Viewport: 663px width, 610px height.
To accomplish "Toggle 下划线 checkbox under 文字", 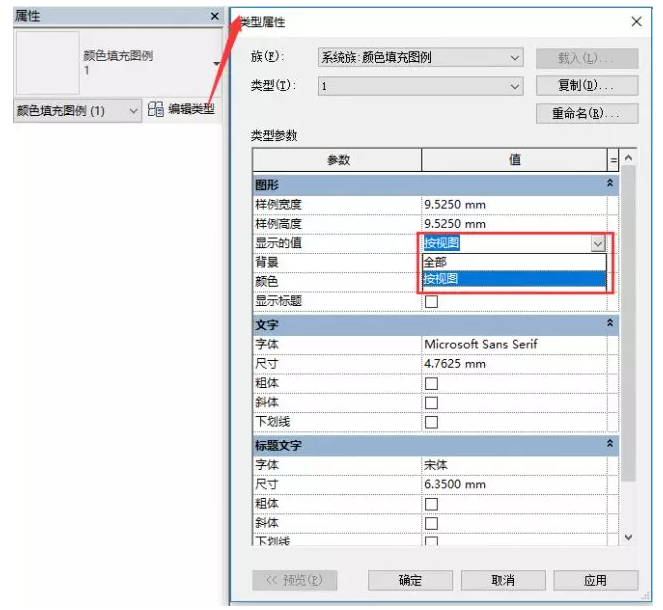I will click(x=432, y=422).
